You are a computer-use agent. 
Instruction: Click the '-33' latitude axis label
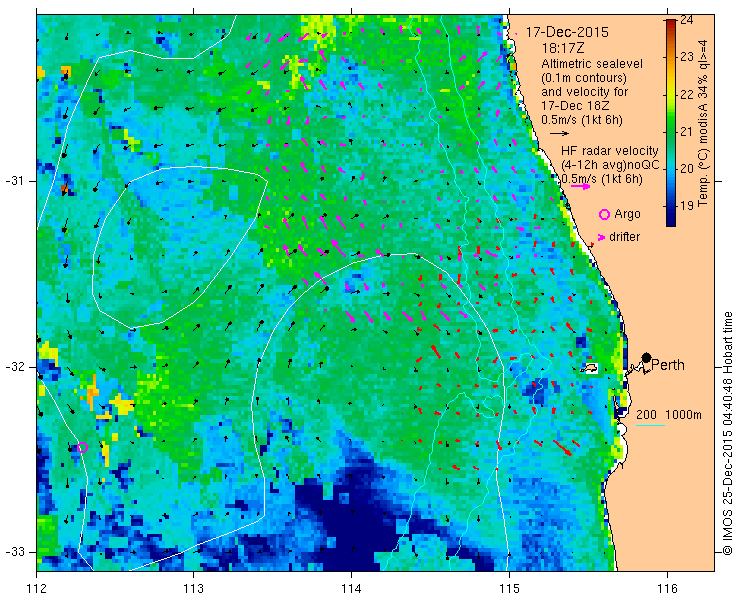point(14,552)
